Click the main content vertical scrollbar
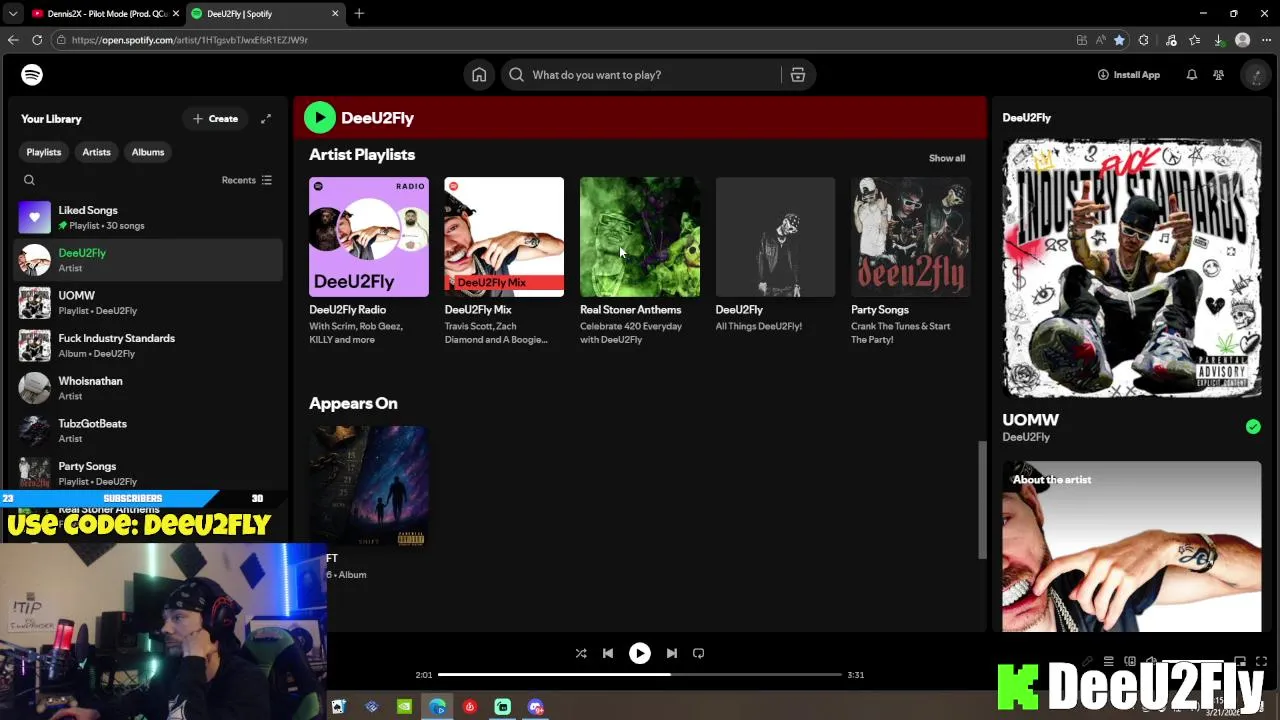Image resolution: width=1280 pixels, height=720 pixels. coord(982,500)
